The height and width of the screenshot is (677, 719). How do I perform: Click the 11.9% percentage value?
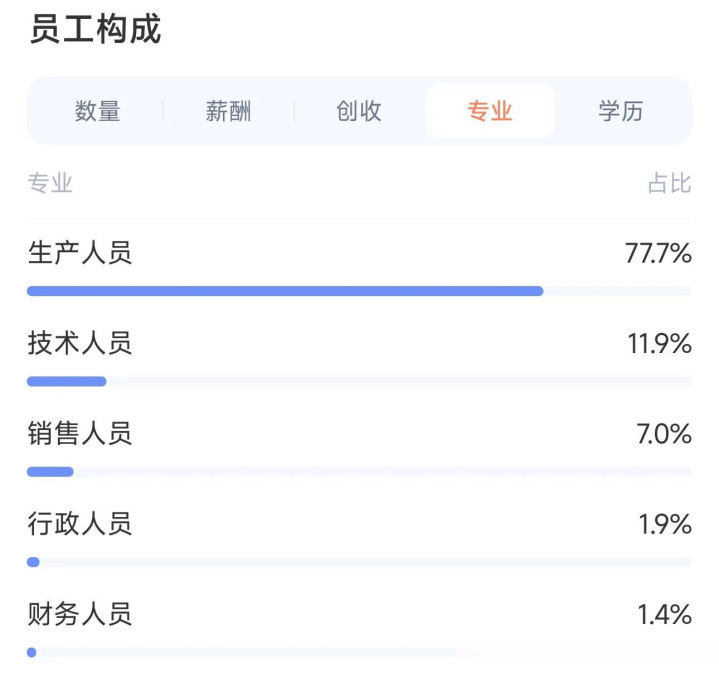[x=659, y=344]
